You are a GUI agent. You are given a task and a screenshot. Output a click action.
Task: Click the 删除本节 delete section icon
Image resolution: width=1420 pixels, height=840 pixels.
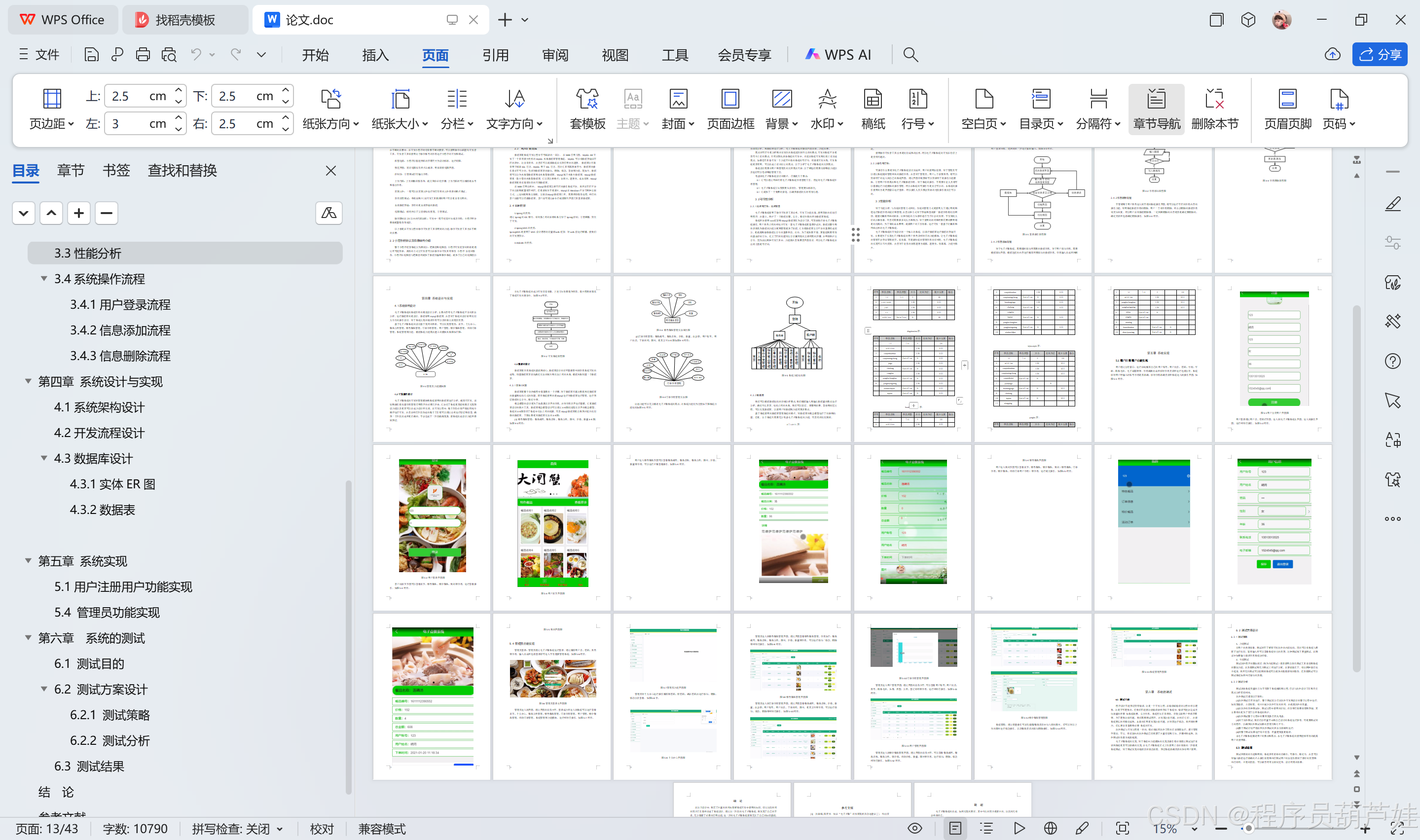point(1214,109)
